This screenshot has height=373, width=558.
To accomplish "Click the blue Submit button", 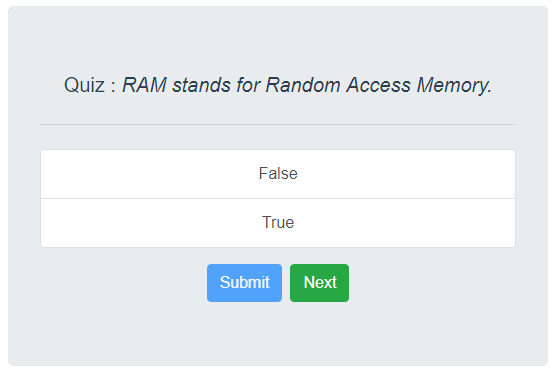I will pos(244,283).
